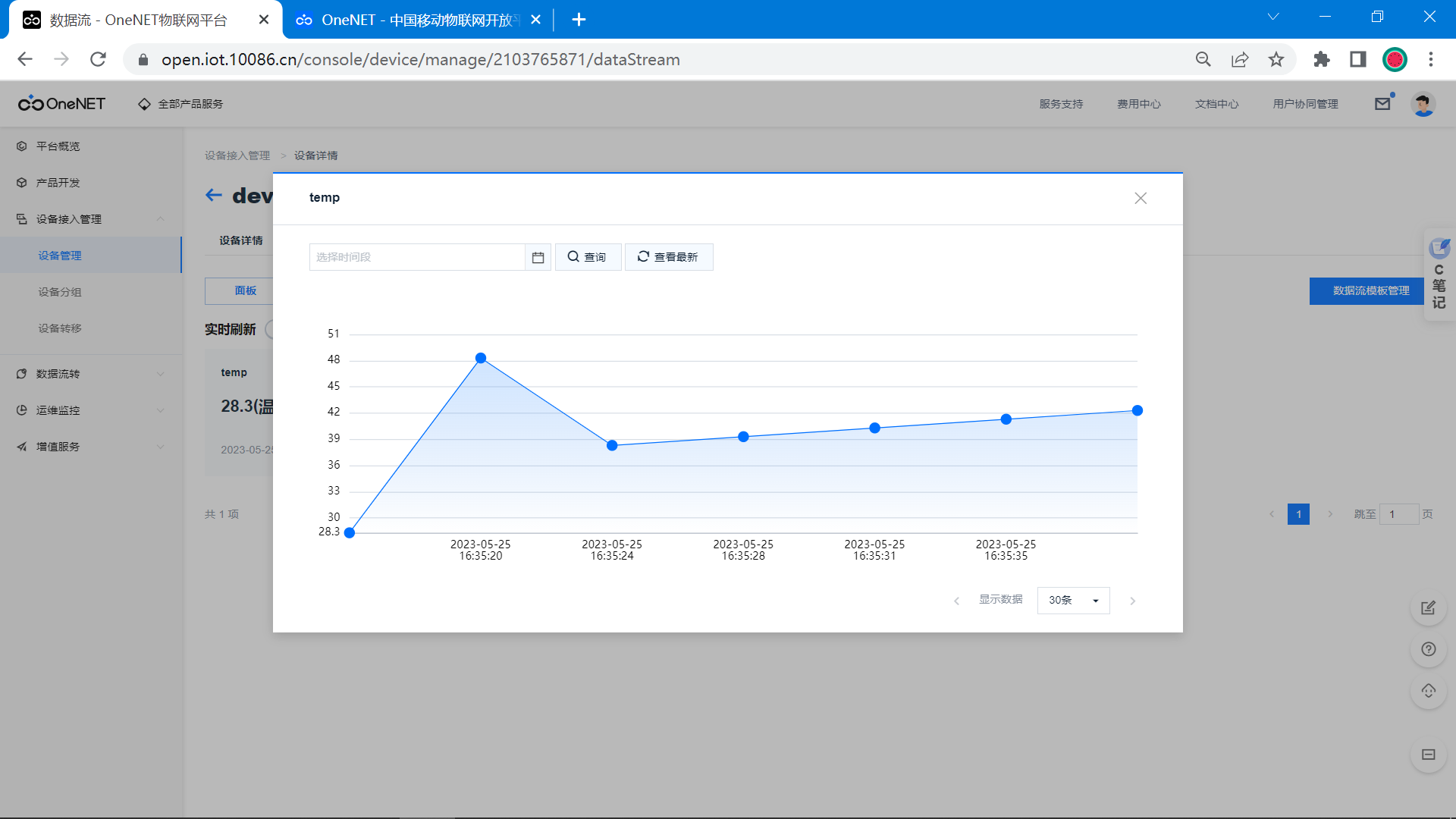Click the OneNET logo in the header

point(62,104)
